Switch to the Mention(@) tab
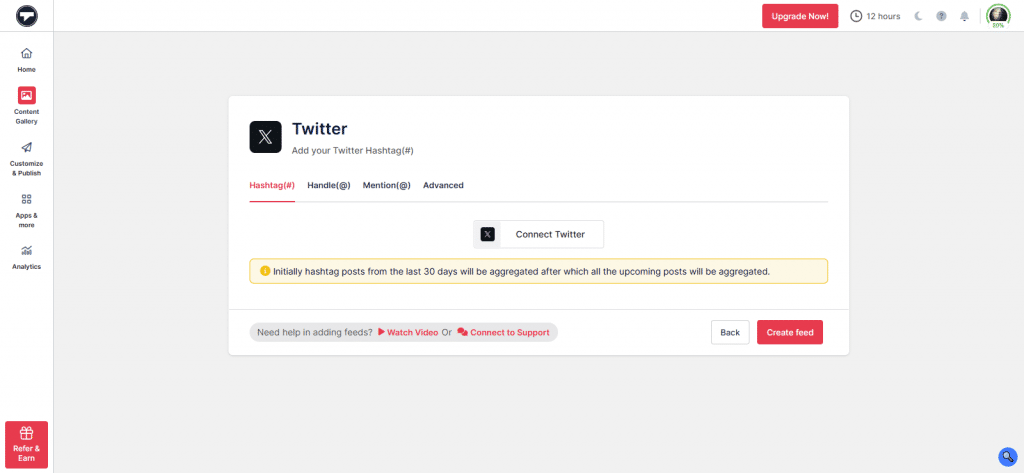This screenshot has width=1024, height=473. tap(387, 186)
